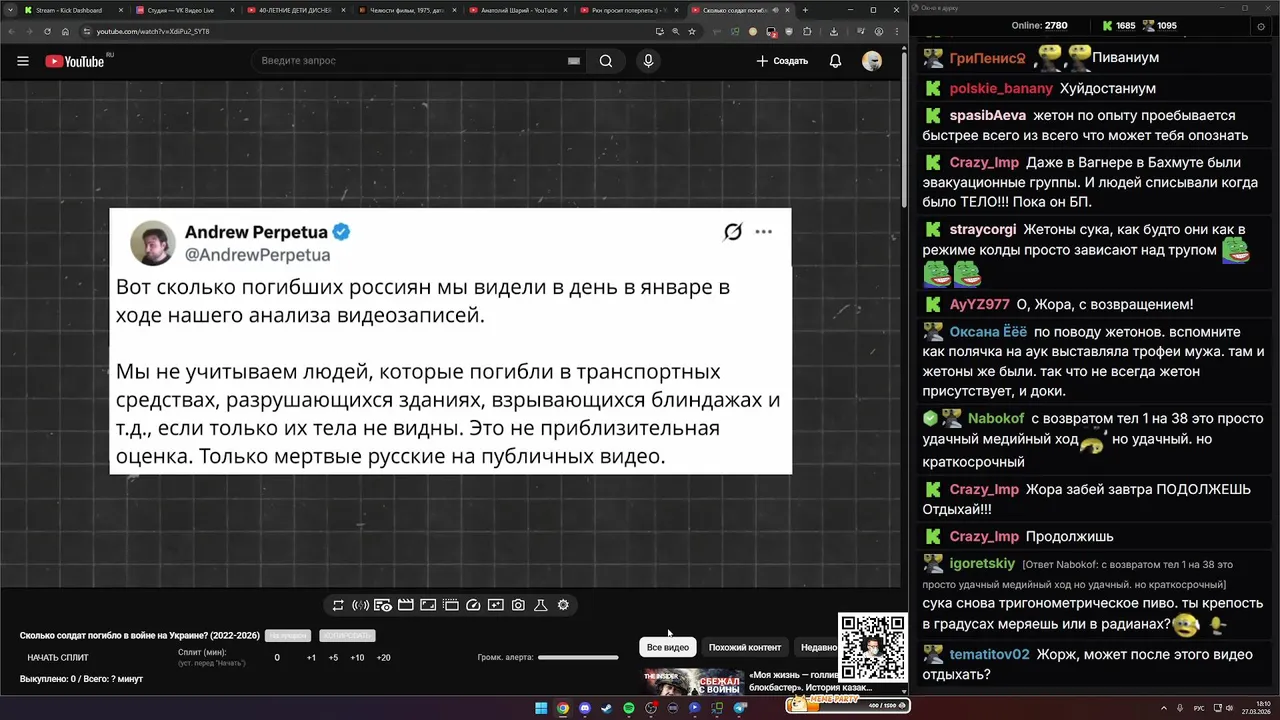Toggle the loop icon in the overlay toolbar
The width and height of the screenshot is (1280, 720).
[338, 605]
